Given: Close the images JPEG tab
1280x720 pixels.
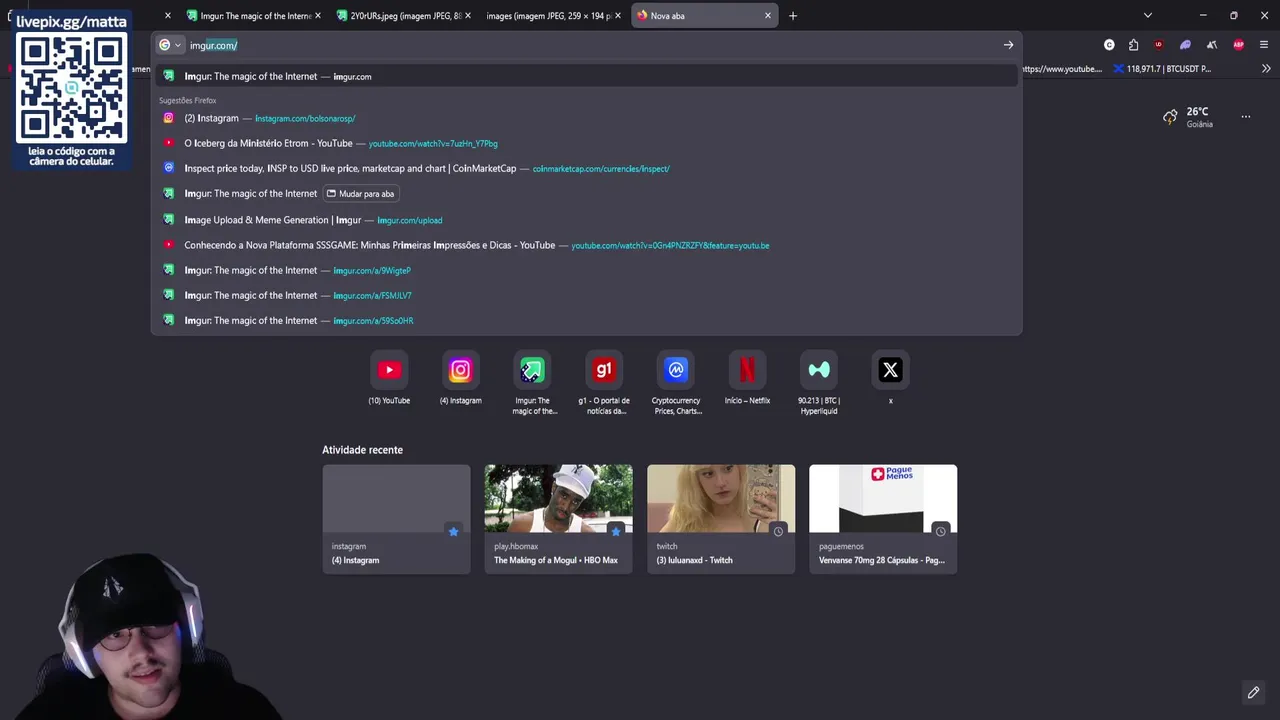Looking at the screenshot, I should click(x=618, y=16).
